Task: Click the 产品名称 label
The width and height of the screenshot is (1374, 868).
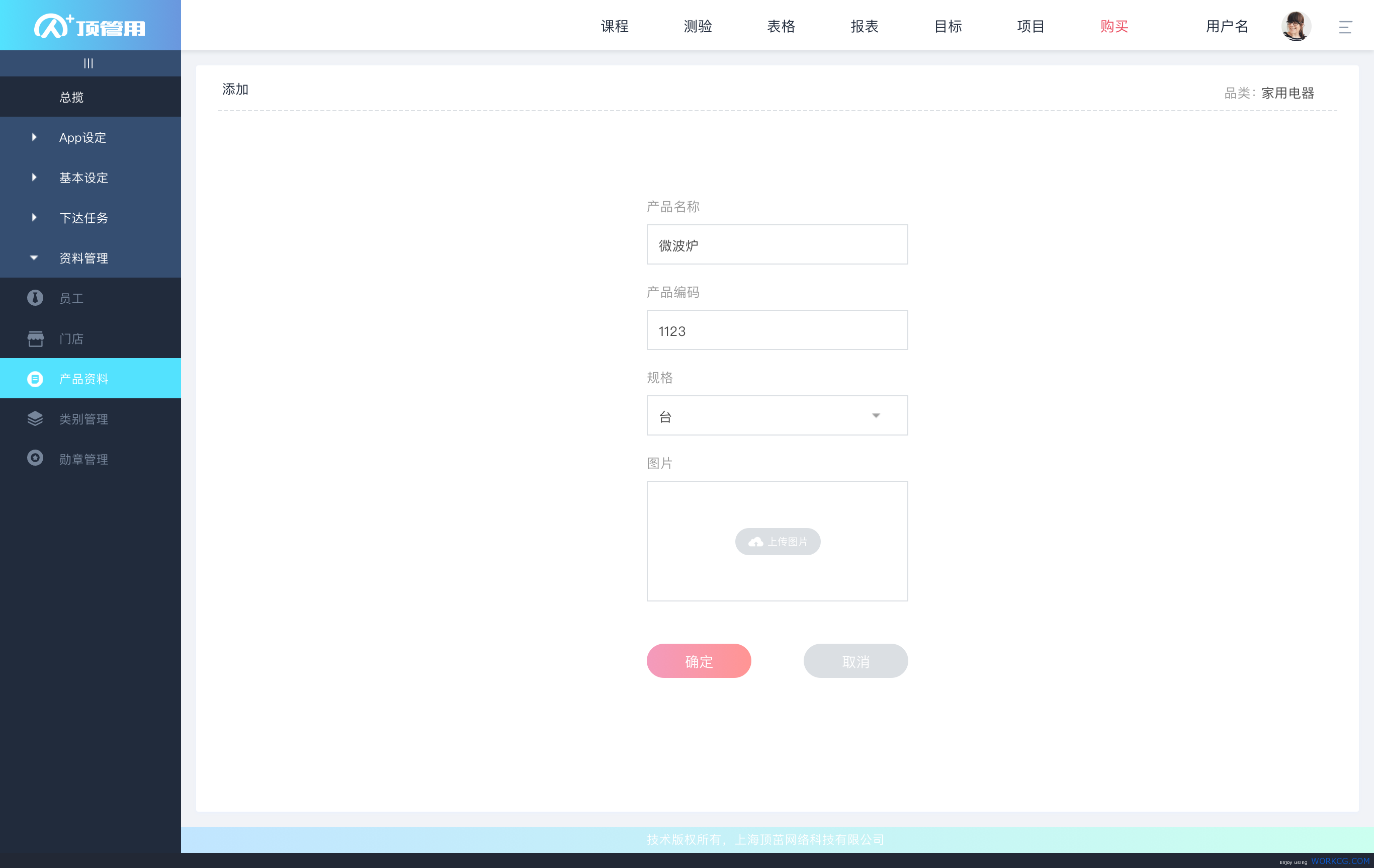Action: pos(673,207)
